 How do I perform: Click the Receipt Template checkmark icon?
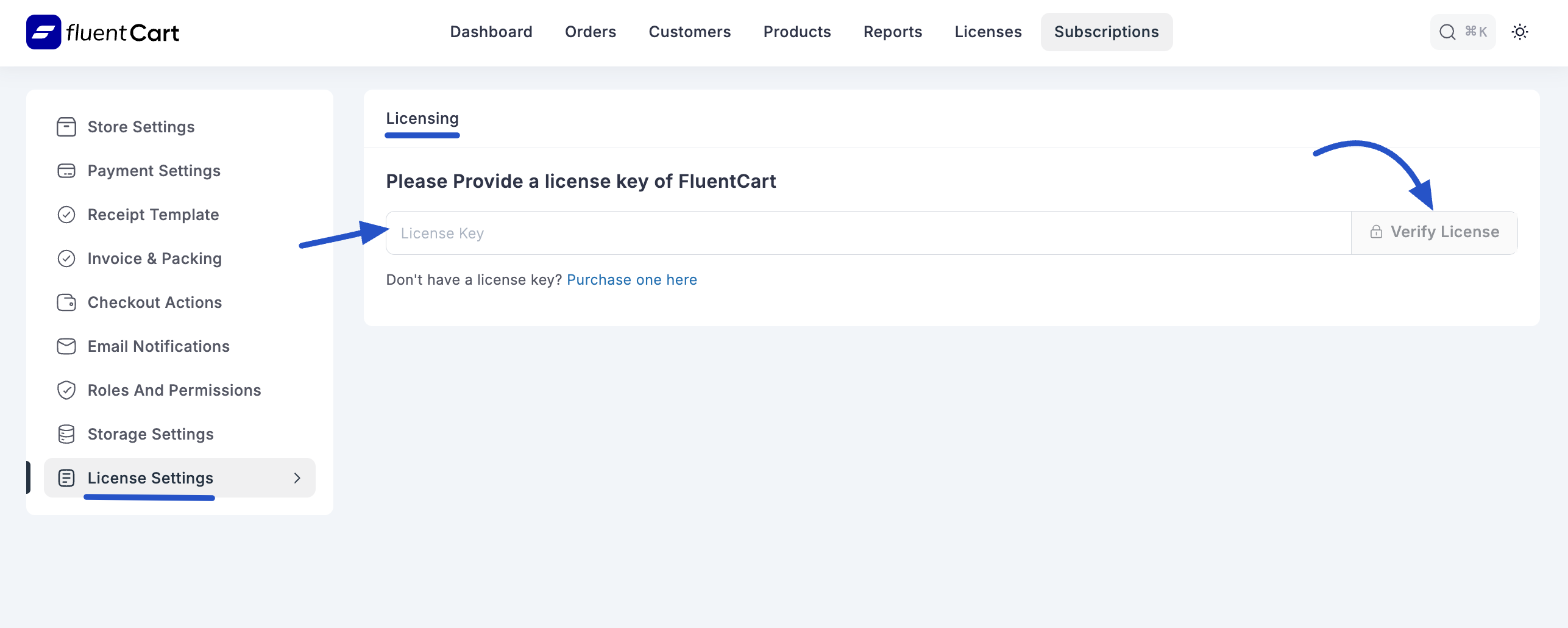tap(66, 215)
